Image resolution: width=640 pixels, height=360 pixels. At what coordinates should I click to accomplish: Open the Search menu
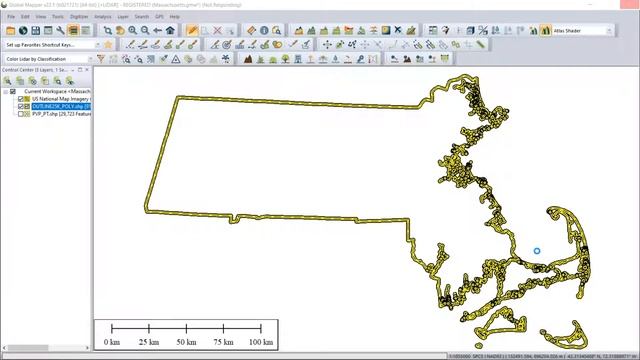pyautogui.click(x=142, y=17)
